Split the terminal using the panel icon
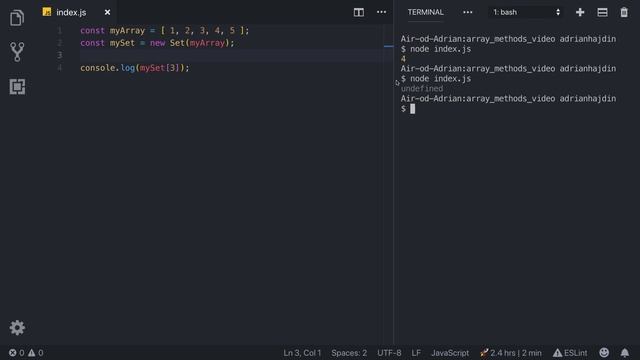The image size is (640, 360). [x=602, y=12]
